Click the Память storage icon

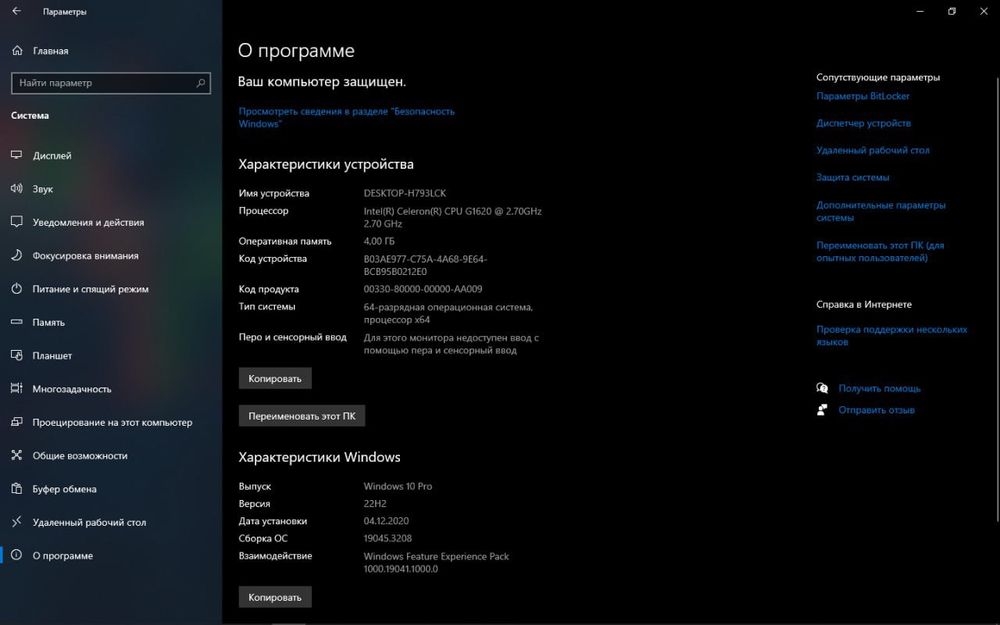point(17,322)
